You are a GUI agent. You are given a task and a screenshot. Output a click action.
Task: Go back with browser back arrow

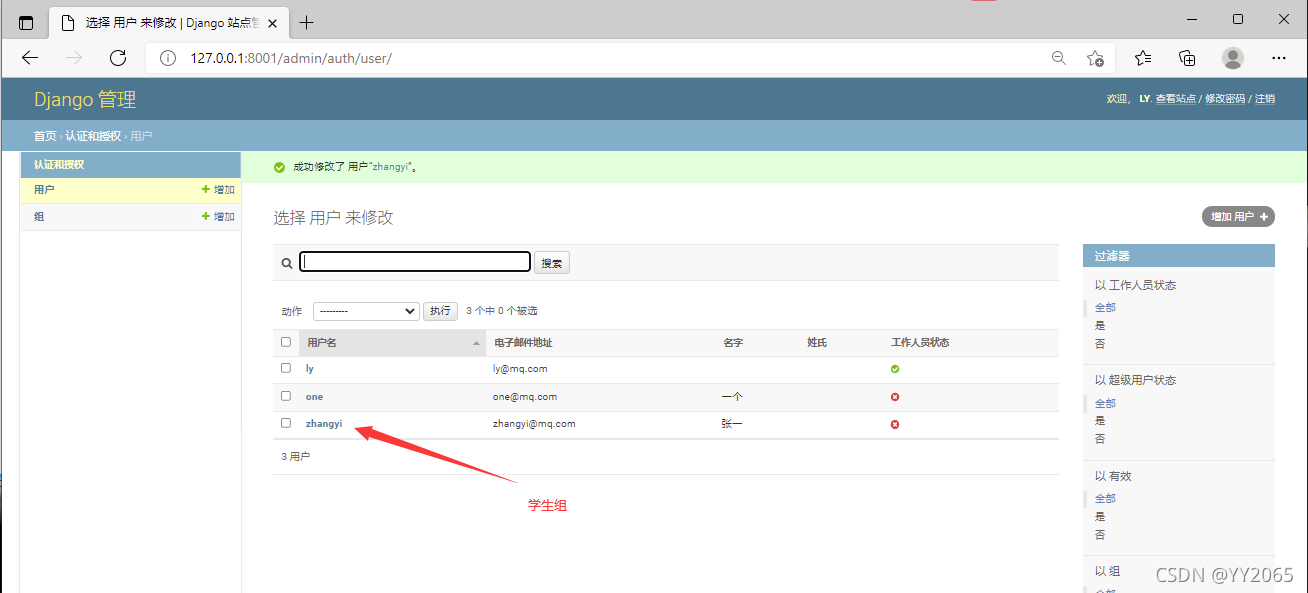(30, 58)
